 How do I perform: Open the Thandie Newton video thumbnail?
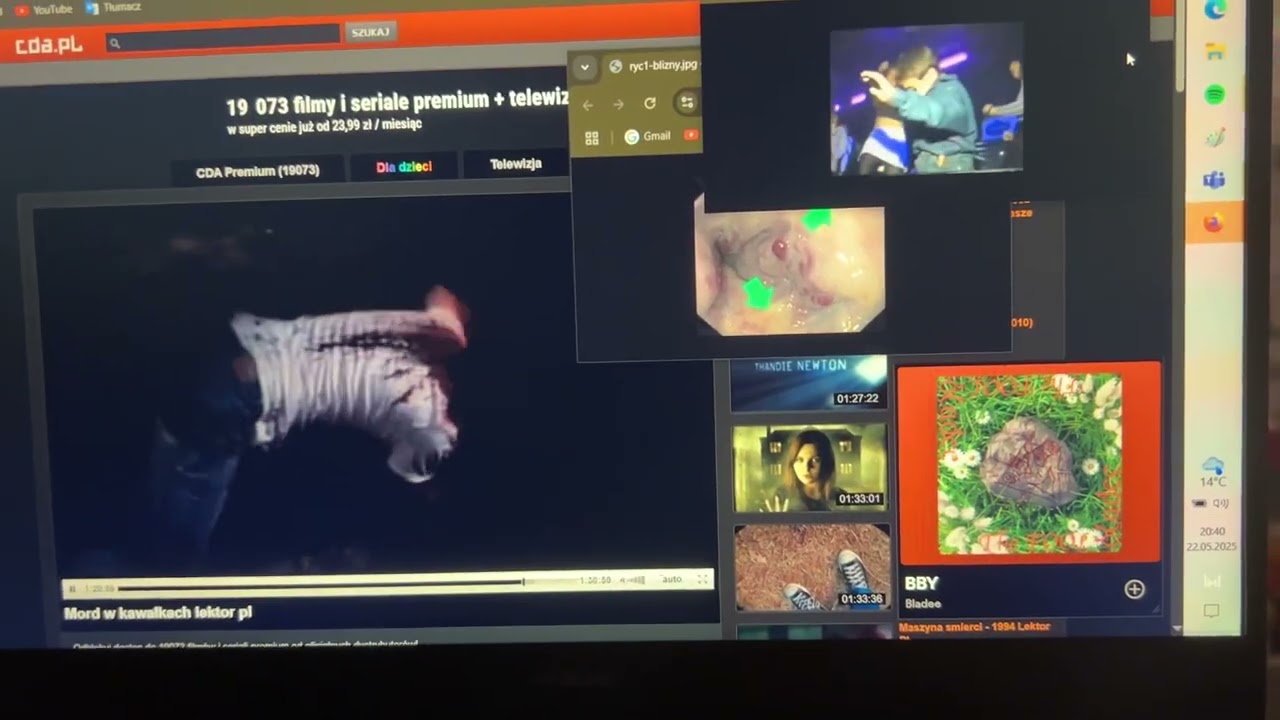point(808,382)
